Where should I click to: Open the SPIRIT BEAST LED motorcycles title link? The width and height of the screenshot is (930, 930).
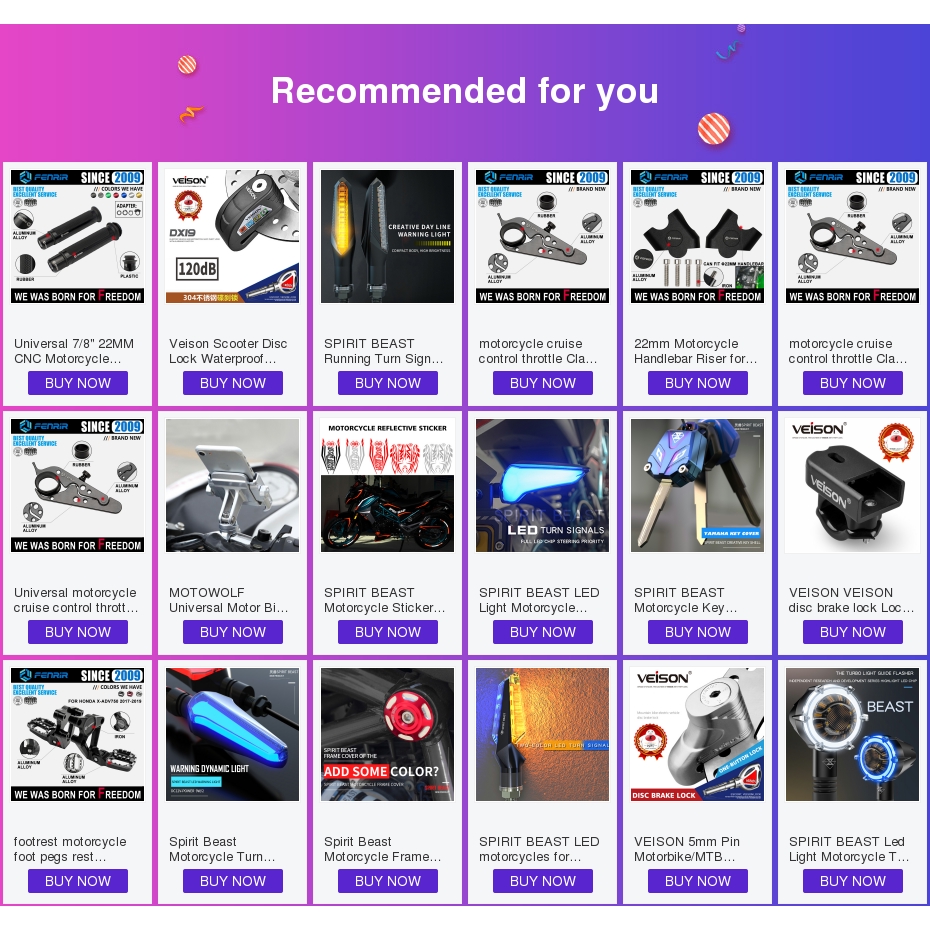(539, 849)
